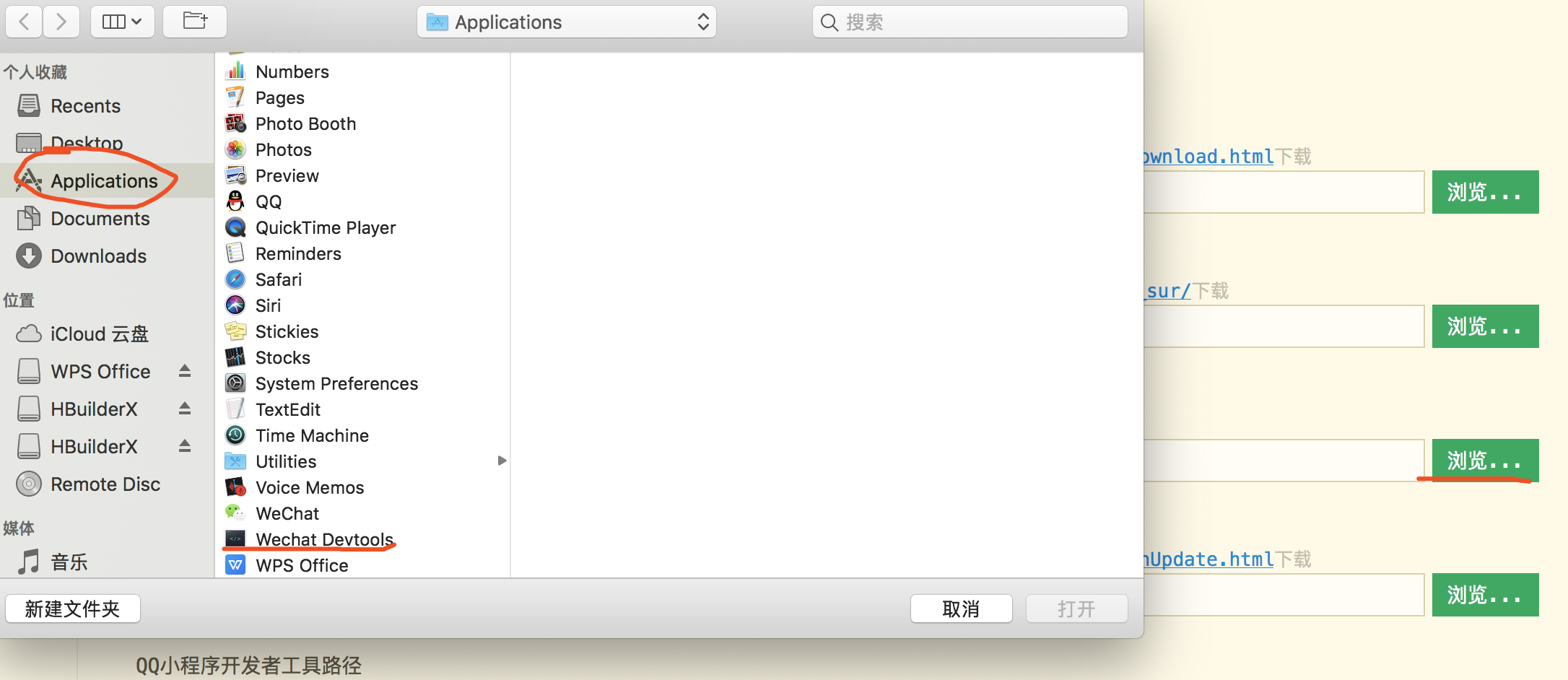1568x680 pixels.
Task: Select the Voice Memos name
Action: tap(310, 487)
